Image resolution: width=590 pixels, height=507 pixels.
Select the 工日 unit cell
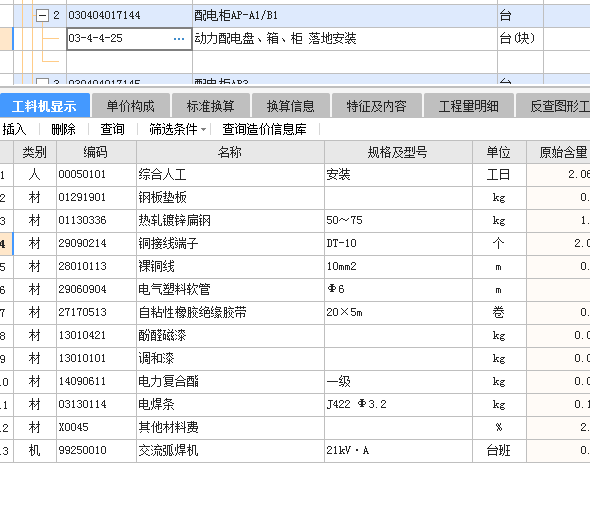499,175
